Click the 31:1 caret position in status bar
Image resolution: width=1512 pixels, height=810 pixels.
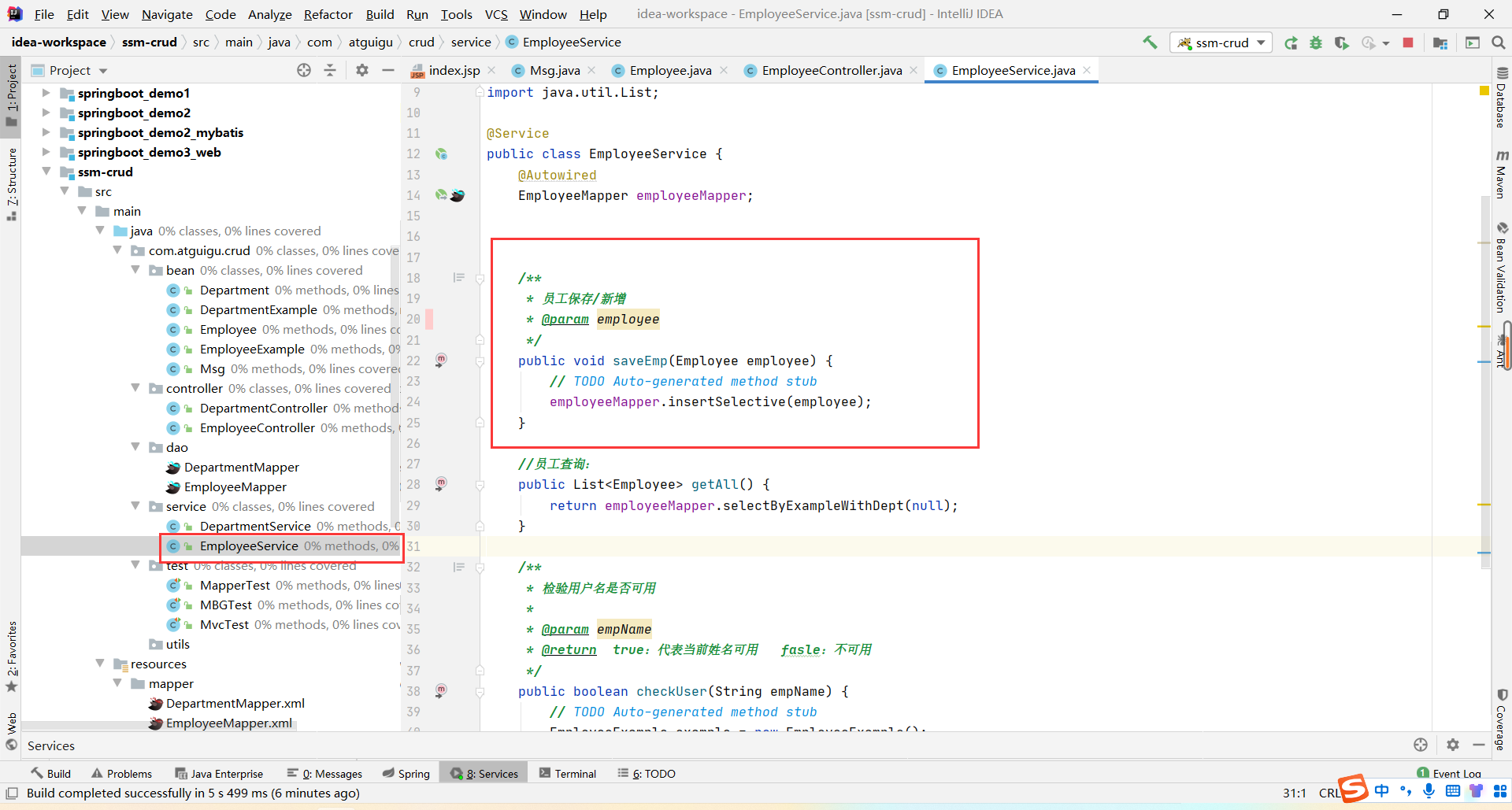(x=1295, y=793)
